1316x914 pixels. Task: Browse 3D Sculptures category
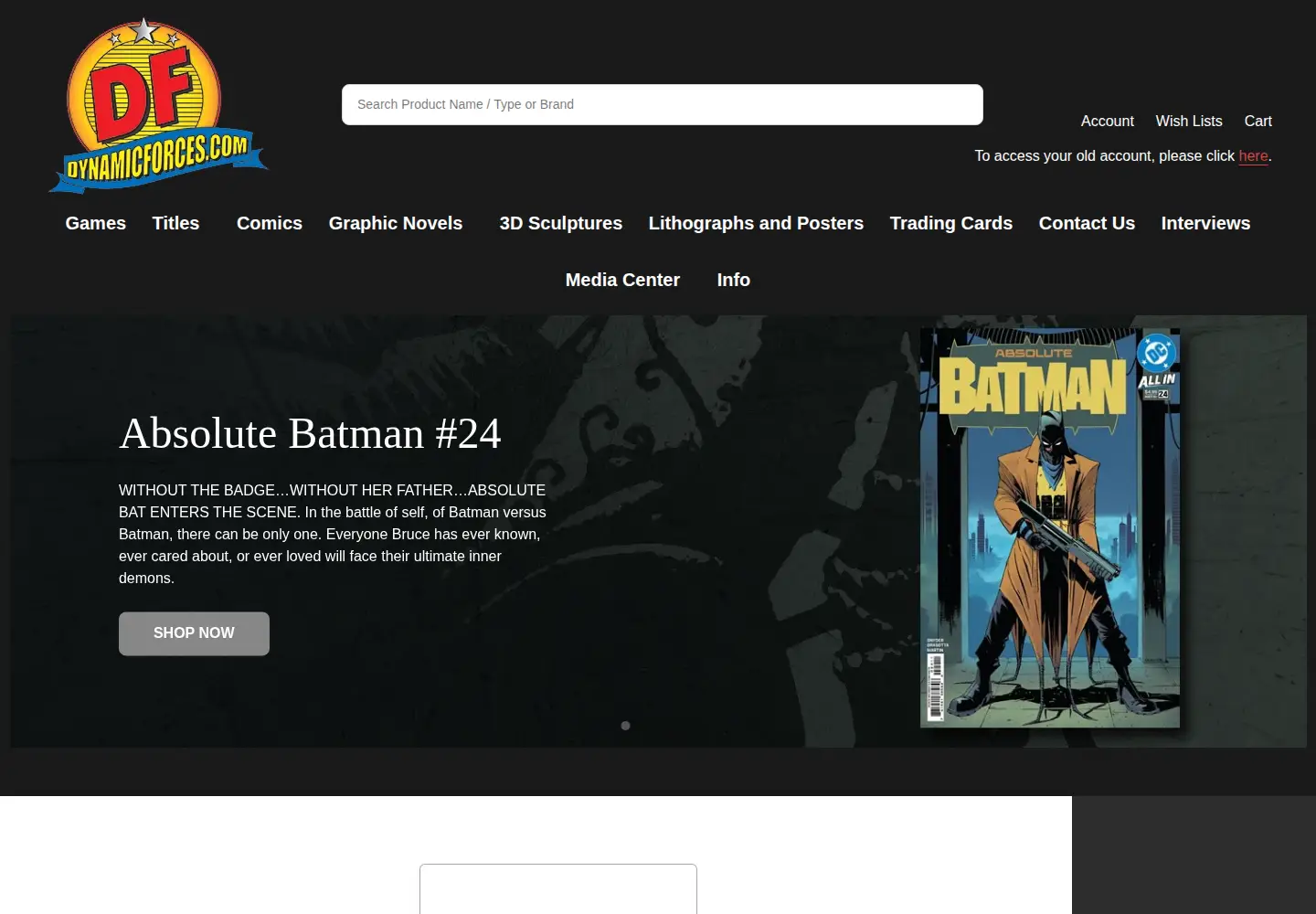tap(561, 223)
